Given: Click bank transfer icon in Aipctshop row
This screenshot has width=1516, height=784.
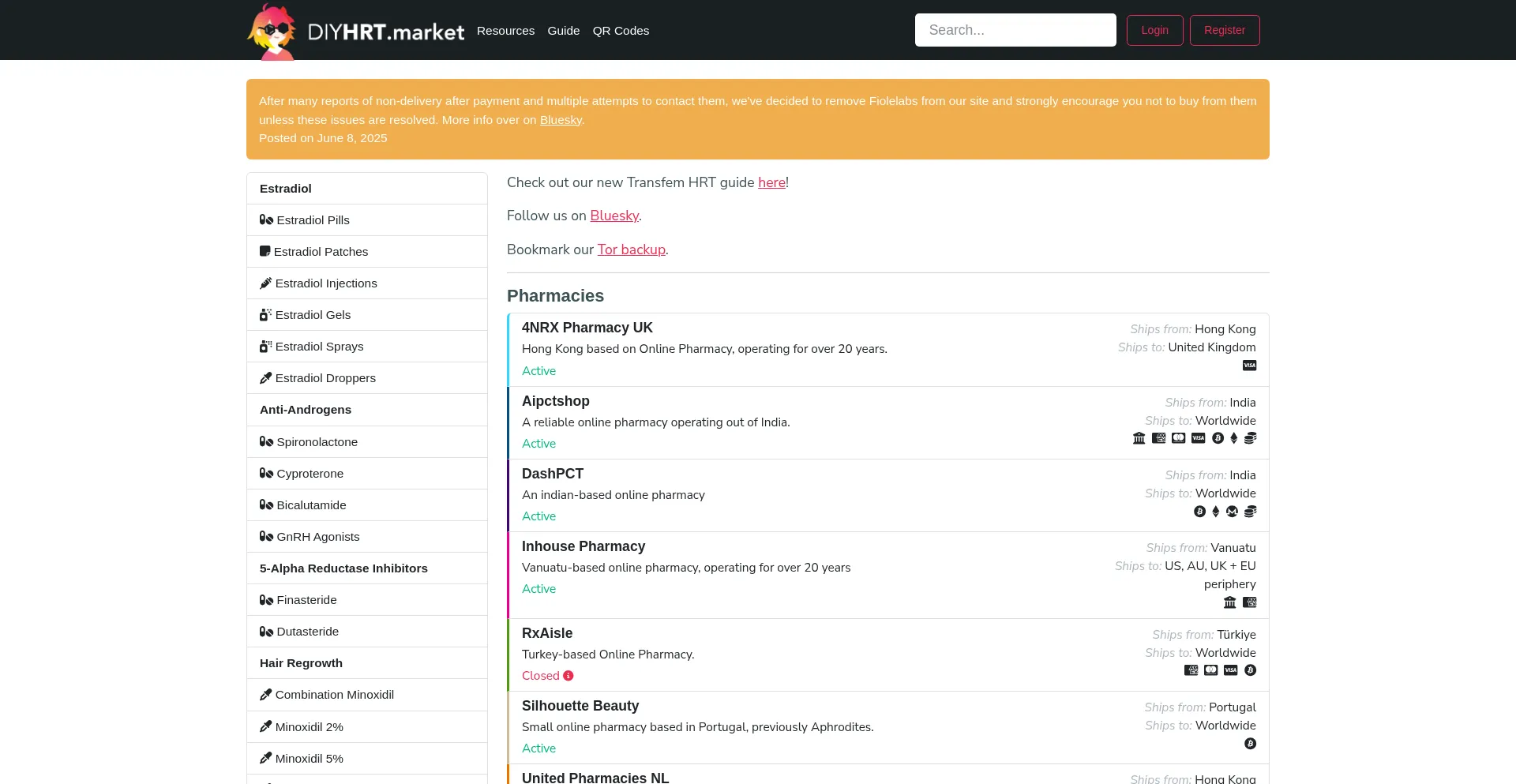Looking at the screenshot, I should click(1139, 438).
